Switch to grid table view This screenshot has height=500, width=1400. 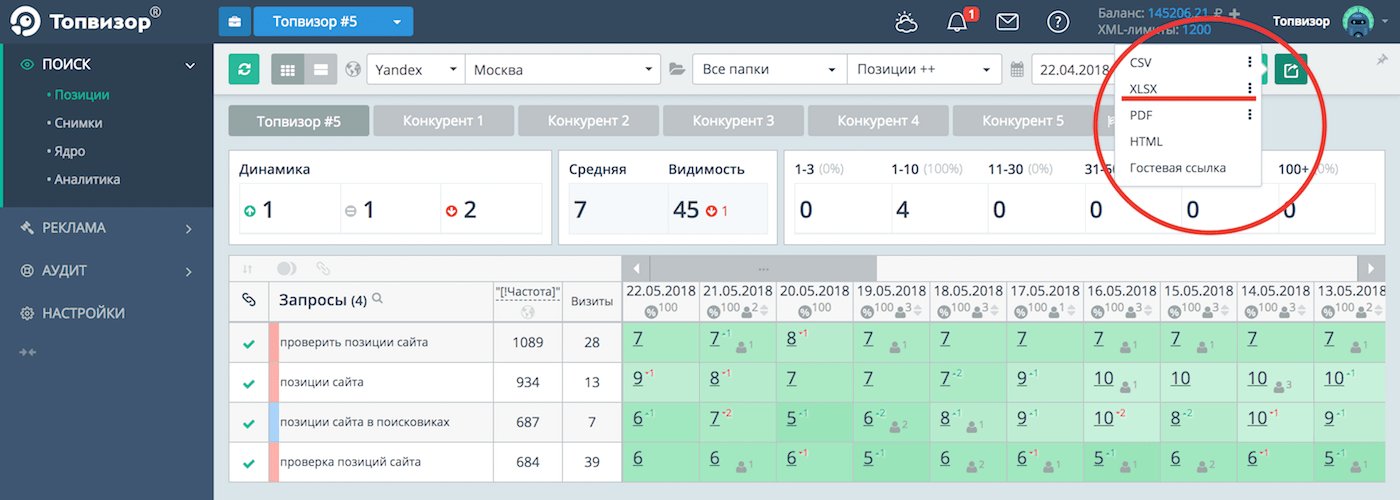288,70
